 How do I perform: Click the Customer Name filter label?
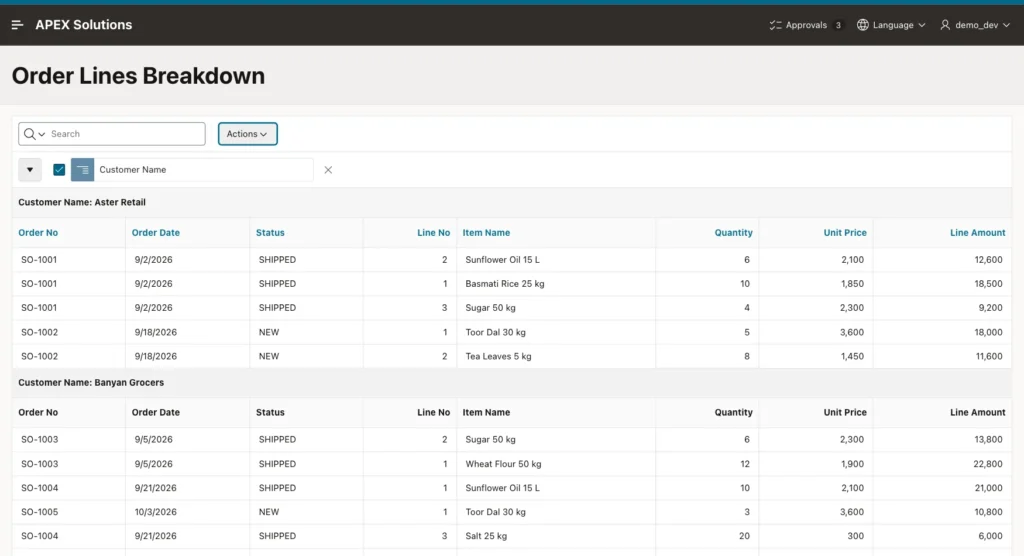click(x=133, y=170)
